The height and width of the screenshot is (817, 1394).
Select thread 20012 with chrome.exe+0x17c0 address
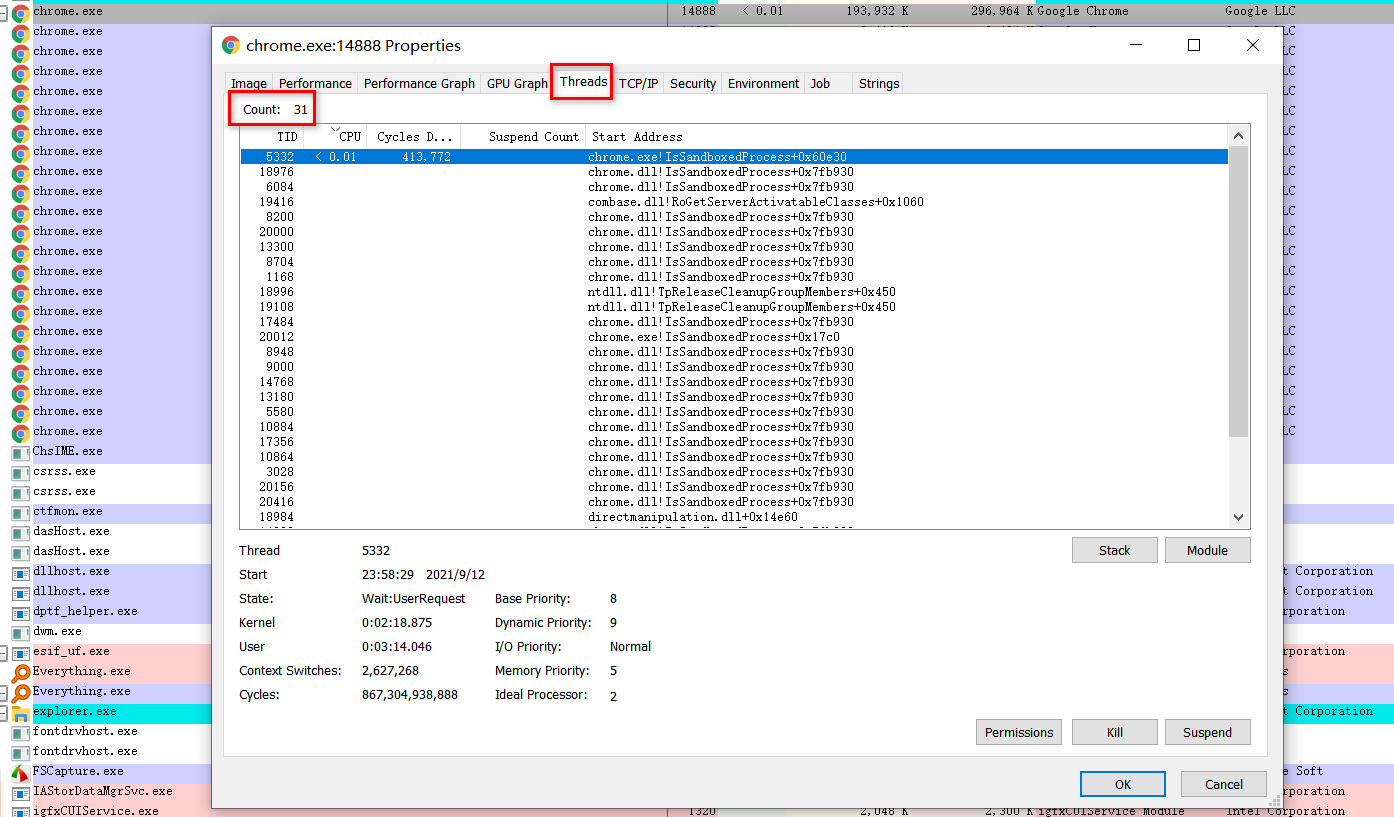click(x=734, y=337)
